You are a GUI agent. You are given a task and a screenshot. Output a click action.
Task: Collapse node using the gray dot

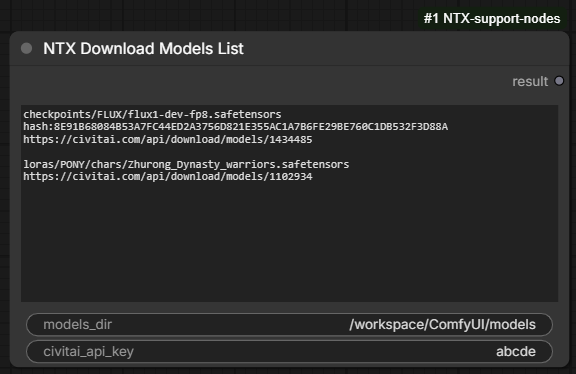(x=26, y=48)
